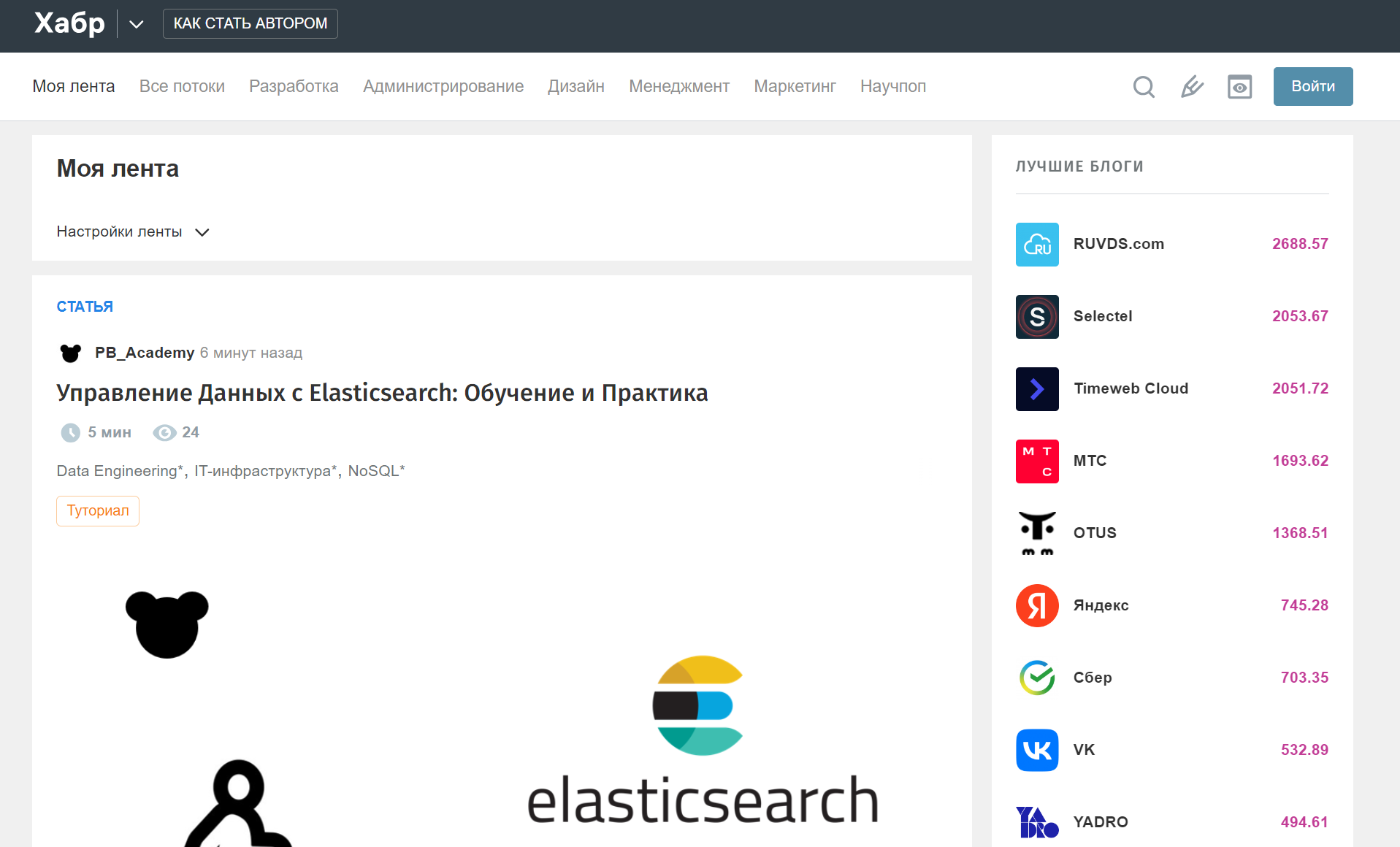The image size is (1400, 847).
Task: Open the Selectel blog logo
Action: point(1037,317)
